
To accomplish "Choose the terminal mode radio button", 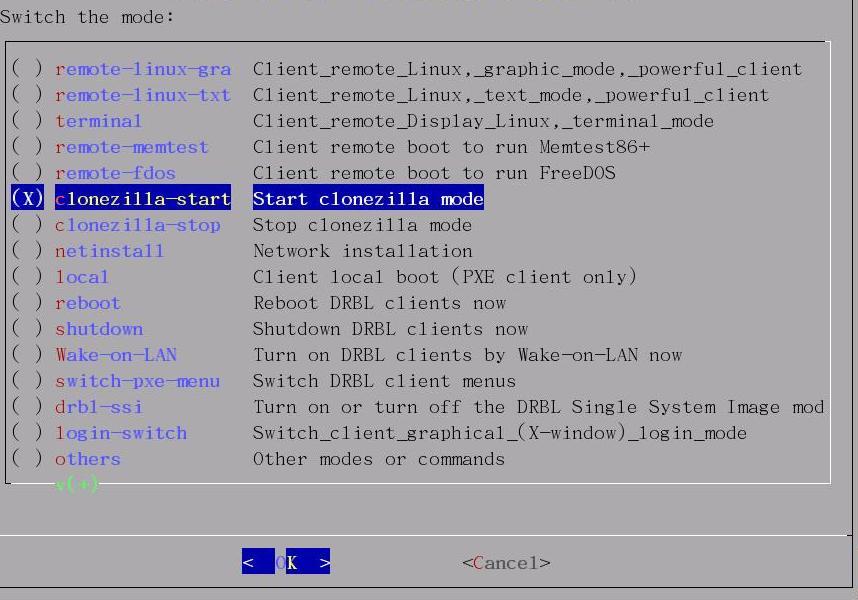I will 27,121.
